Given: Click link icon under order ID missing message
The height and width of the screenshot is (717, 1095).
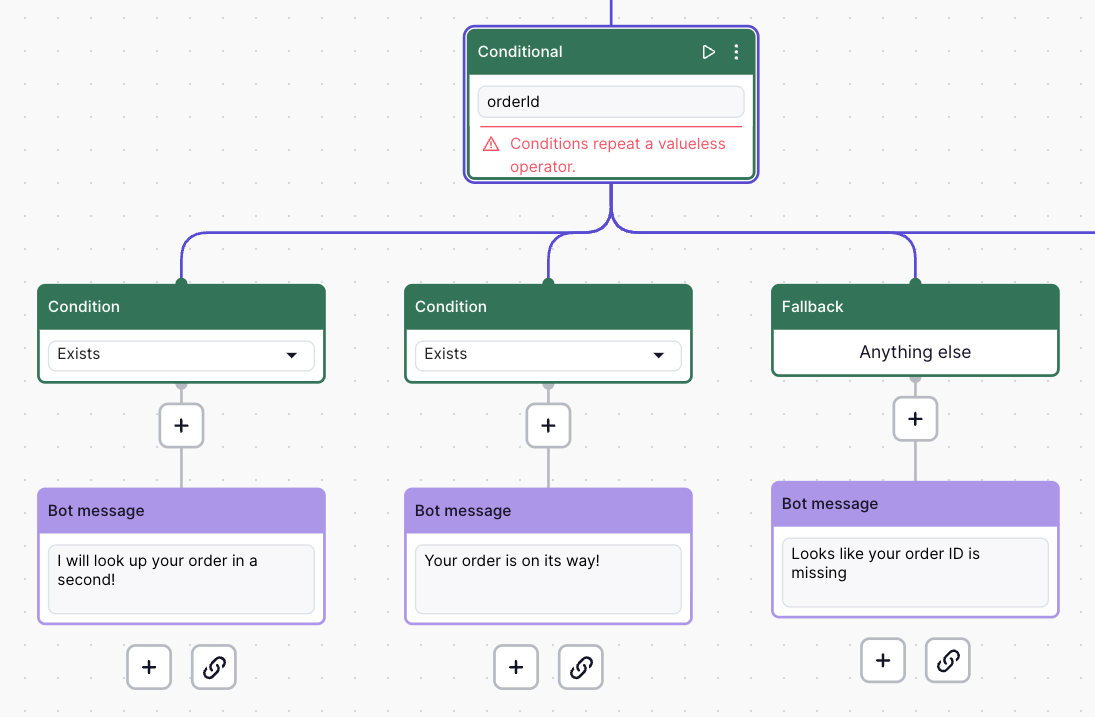Looking at the screenshot, I should coord(948,660).
